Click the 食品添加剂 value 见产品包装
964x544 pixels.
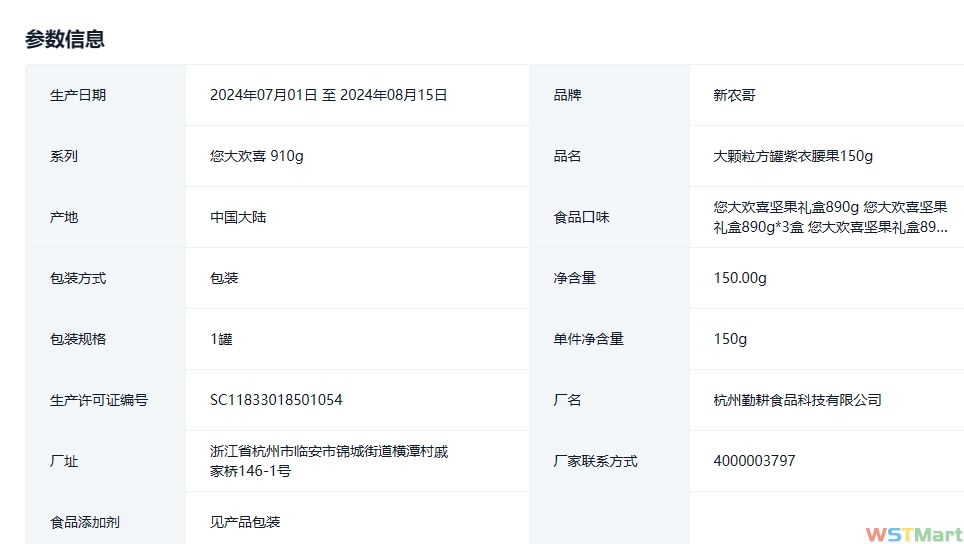pos(245,522)
